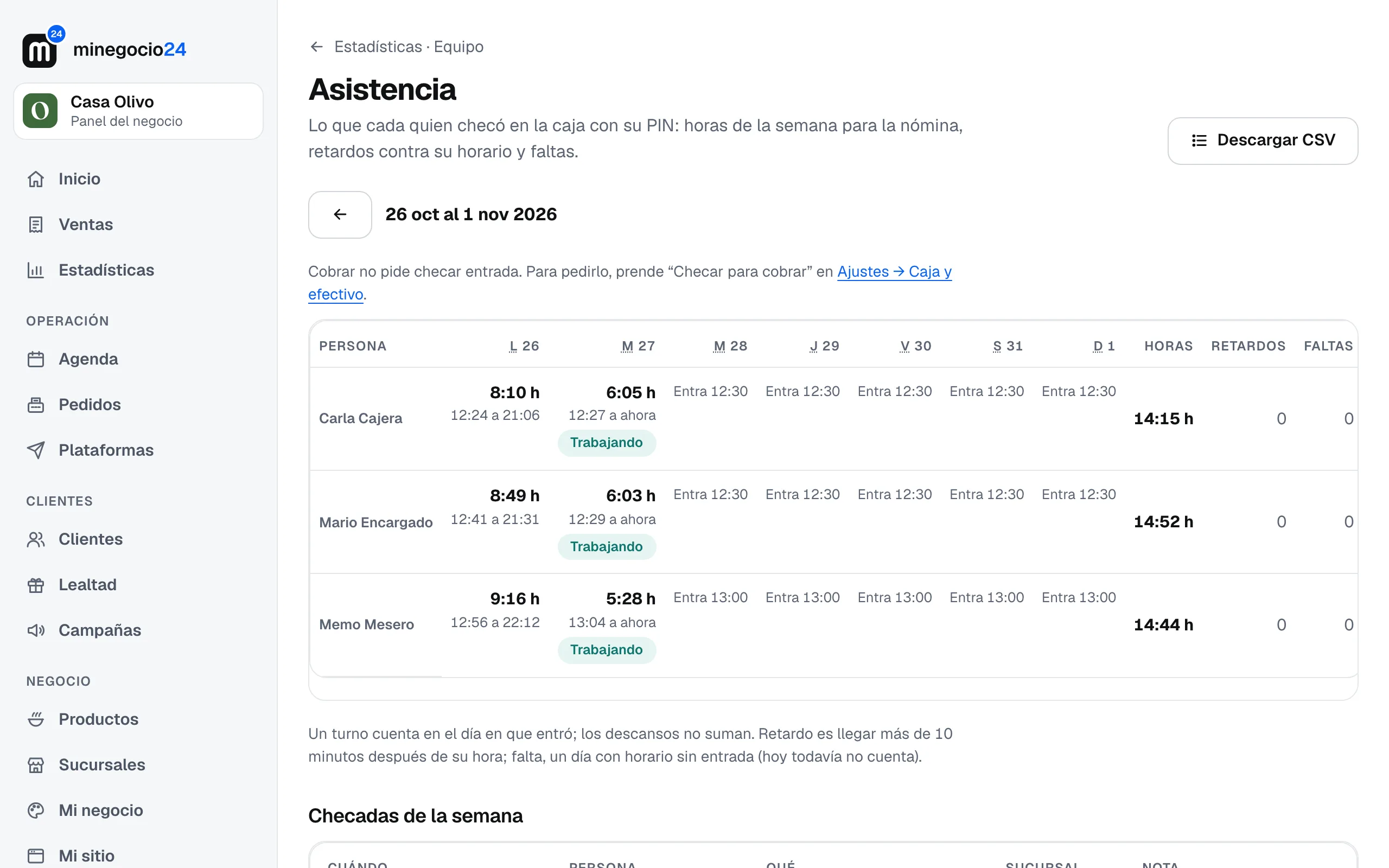This screenshot has width=1389, height=868.
Task: Open the Mi negocio palette icon
Action: [x=36, y=810]
